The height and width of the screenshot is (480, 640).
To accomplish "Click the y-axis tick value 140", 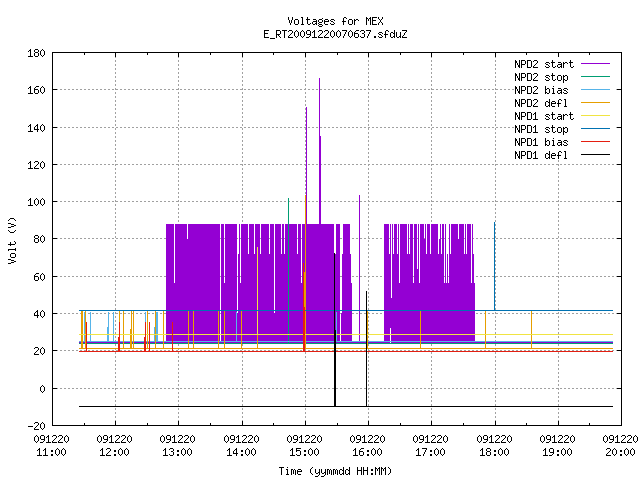I will pos(36,128).
